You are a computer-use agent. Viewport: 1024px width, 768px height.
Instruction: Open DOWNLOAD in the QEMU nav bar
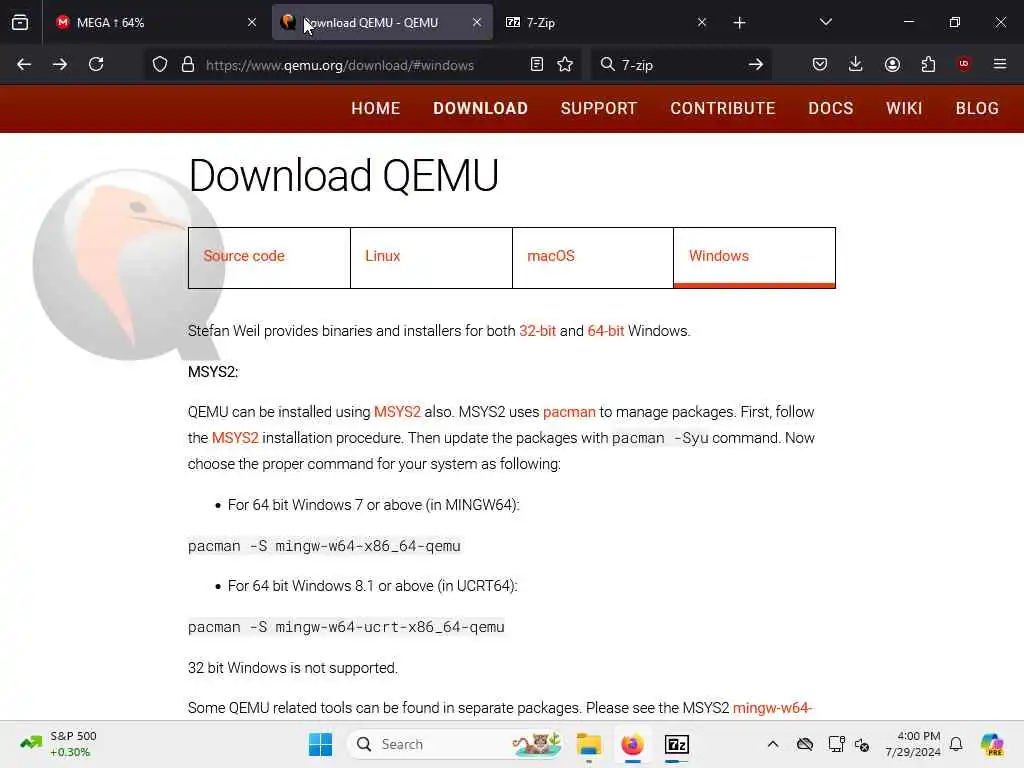pyautogui.click(x=481, y=108)
